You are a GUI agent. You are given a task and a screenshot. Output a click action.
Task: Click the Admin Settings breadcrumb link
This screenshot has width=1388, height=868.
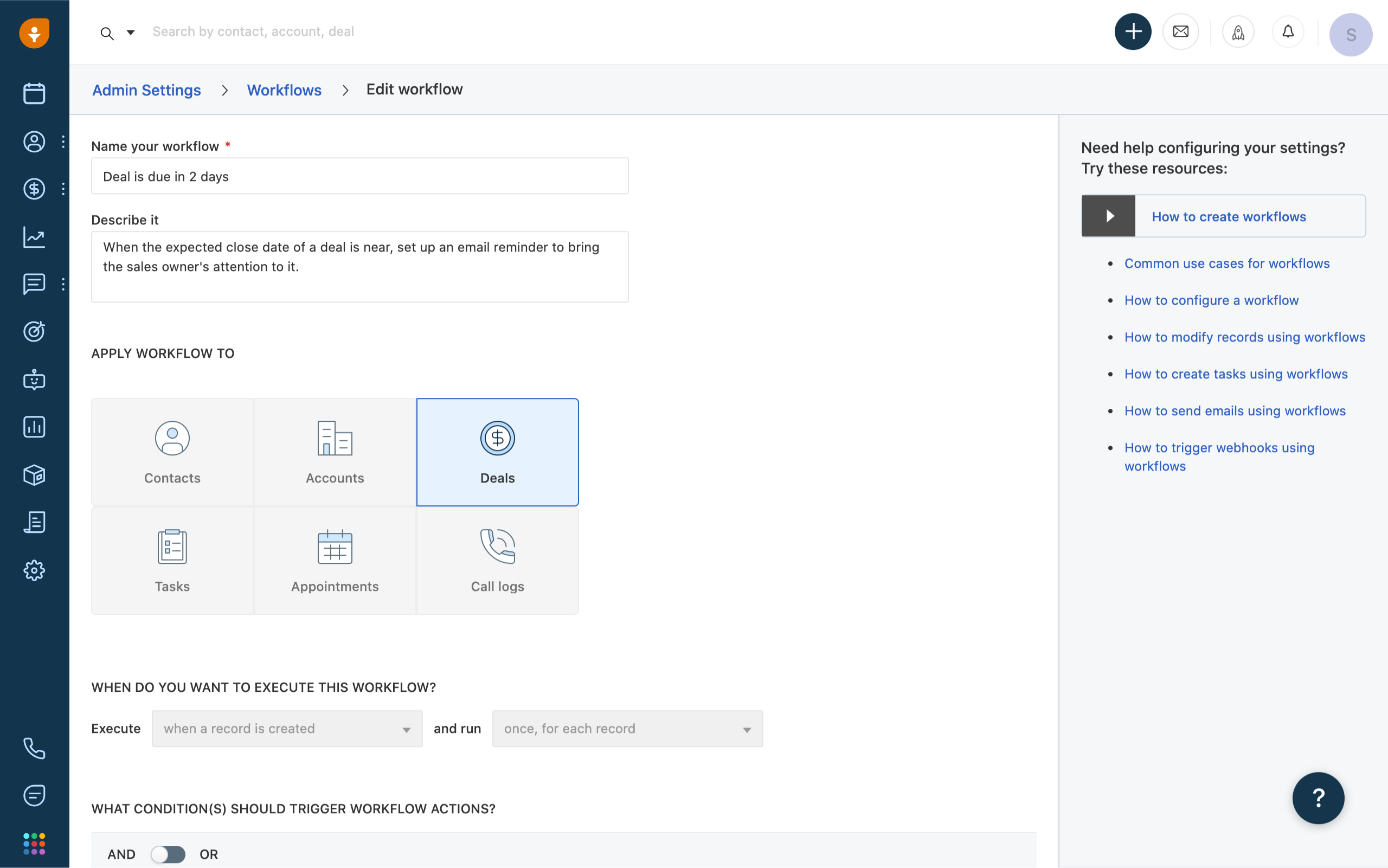click(x=145, y=89)
